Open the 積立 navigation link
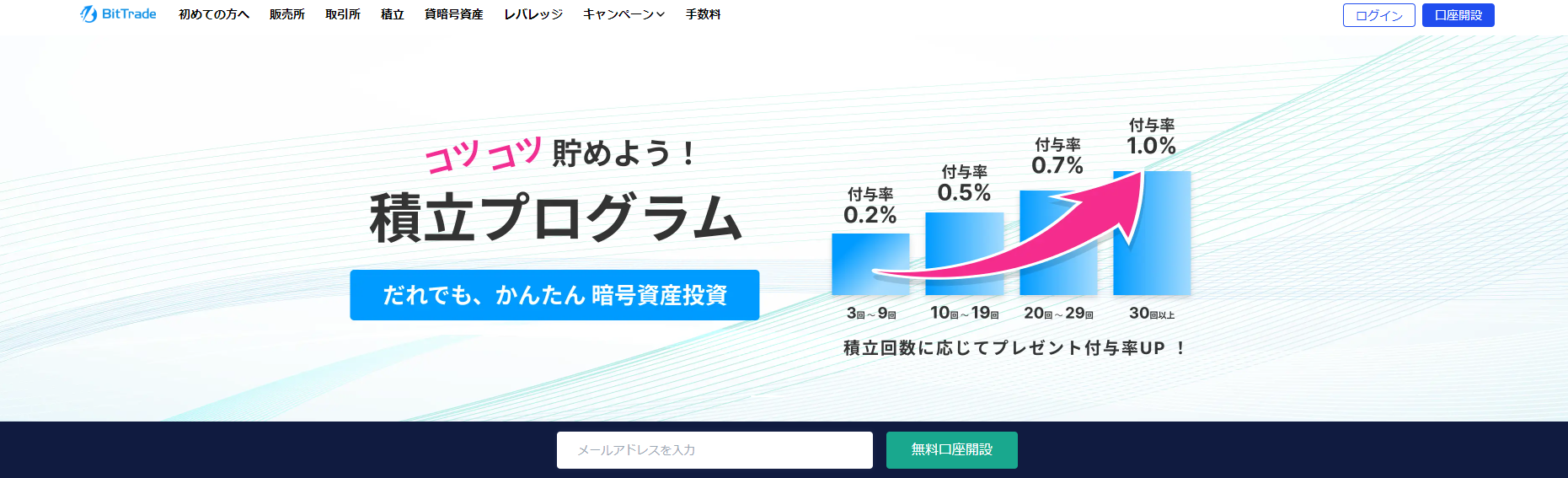1568x478 pixels. (392, 14)
